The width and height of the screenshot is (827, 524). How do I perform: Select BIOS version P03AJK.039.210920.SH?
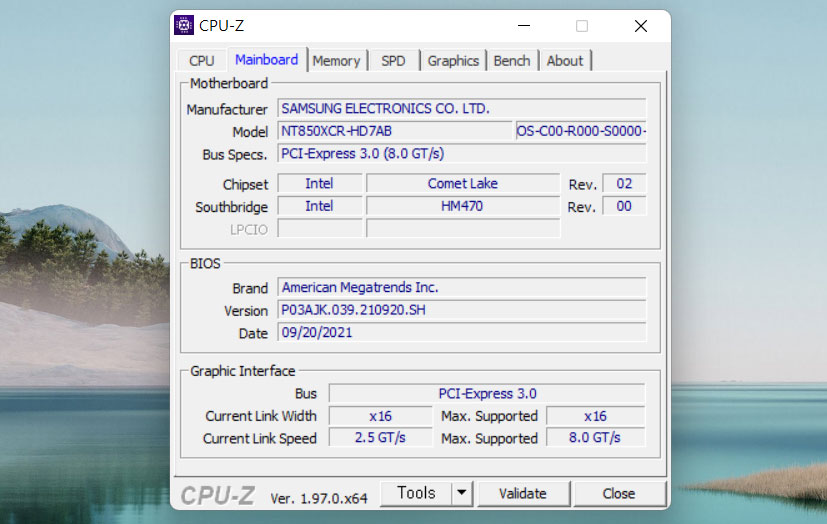(x=462, y=310)
